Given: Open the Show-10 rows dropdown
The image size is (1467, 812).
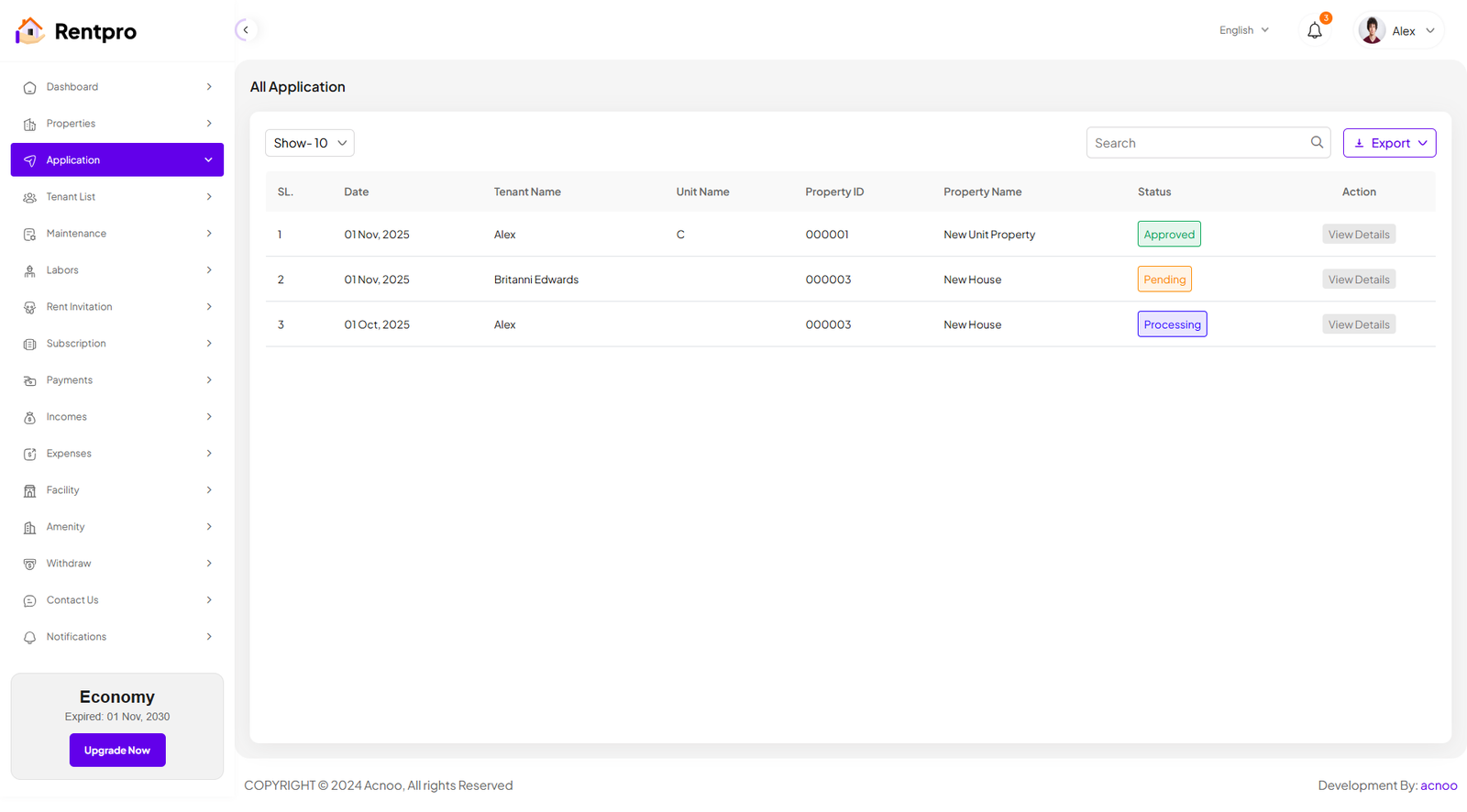Looking at the screenshot, I should click(310, 143).
